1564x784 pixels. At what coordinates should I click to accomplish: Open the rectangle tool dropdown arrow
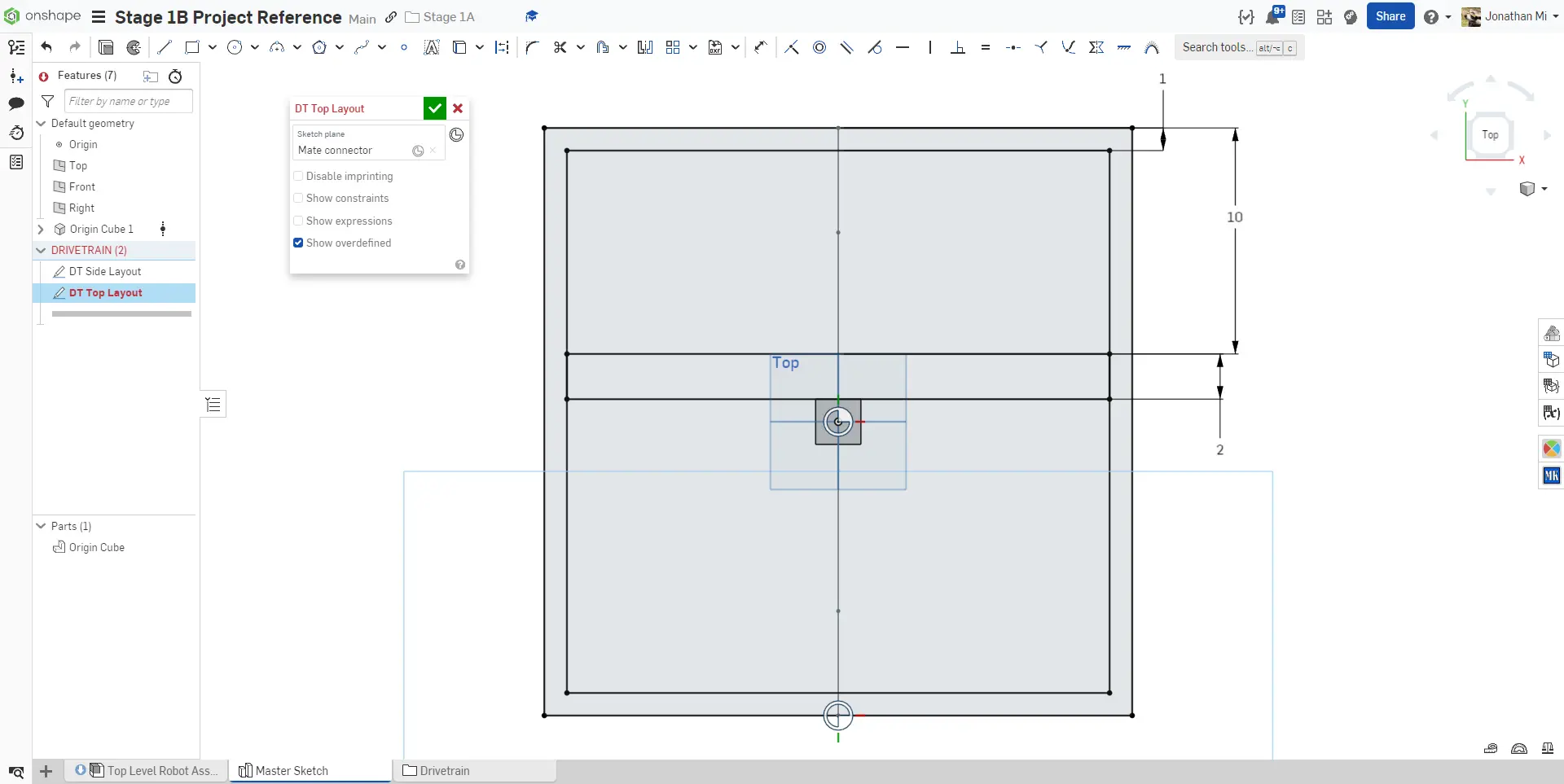tap(213, 48)
